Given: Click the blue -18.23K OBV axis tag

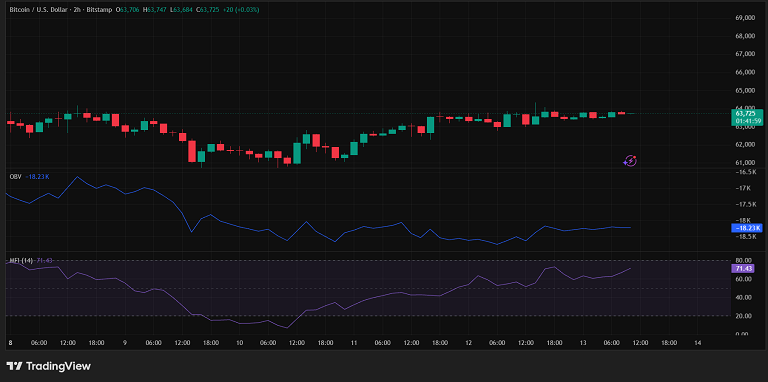Looking at the screenshot, I should (x=747, y=228).
